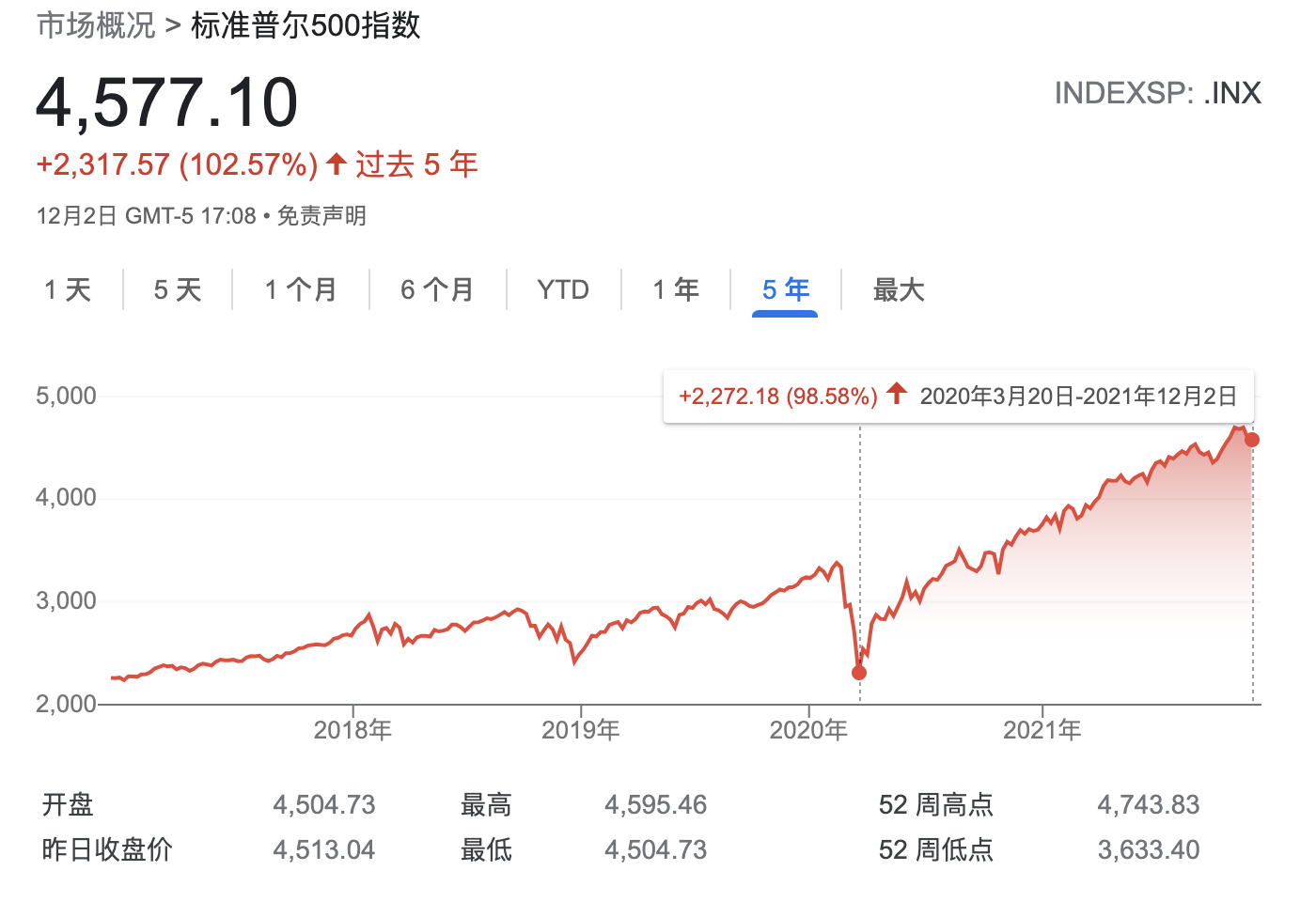Screen dimensions: 1316x902
Task: Show the 最大 full history range
Action: tap(899, 290)
